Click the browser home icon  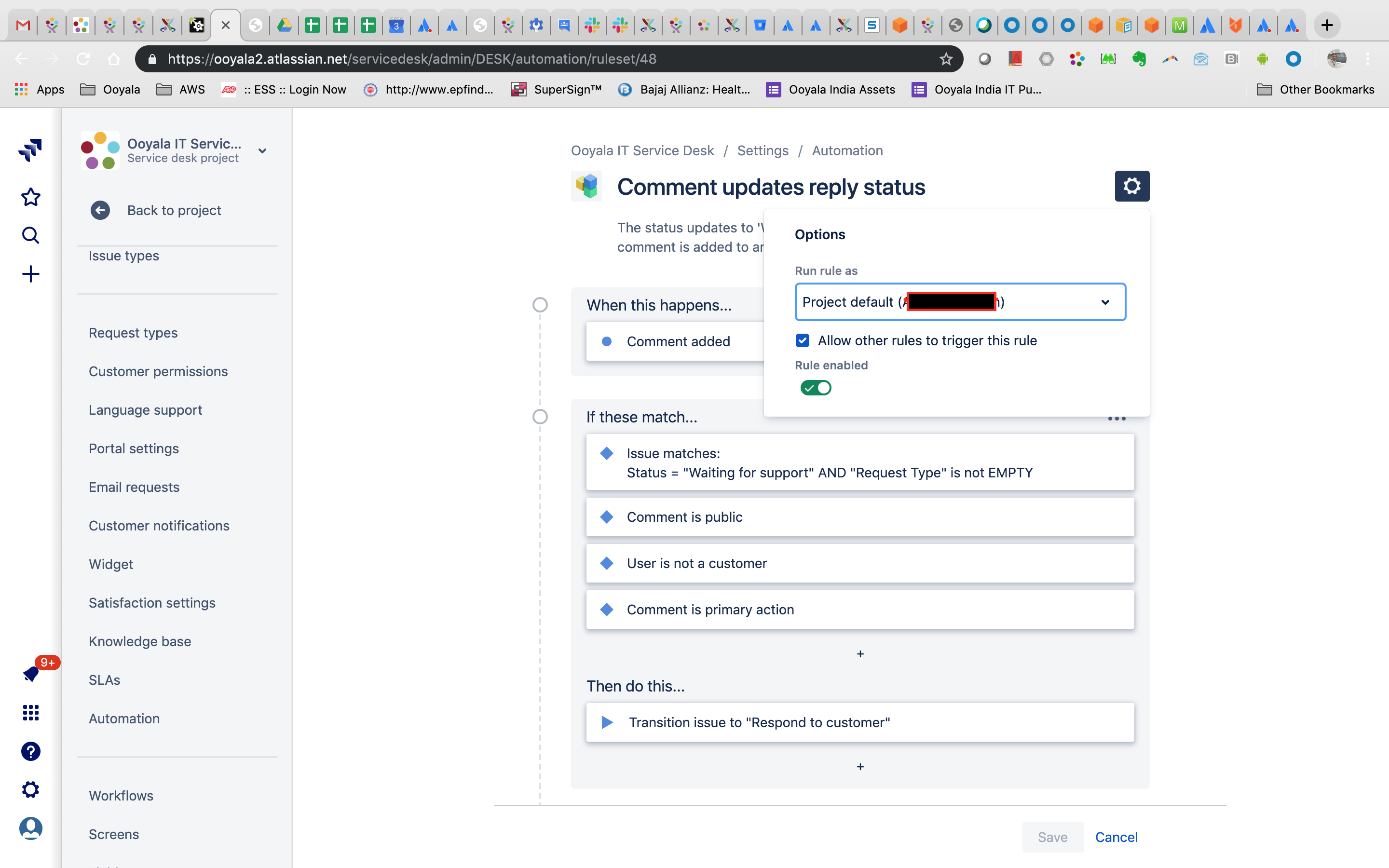click(114, 58)
